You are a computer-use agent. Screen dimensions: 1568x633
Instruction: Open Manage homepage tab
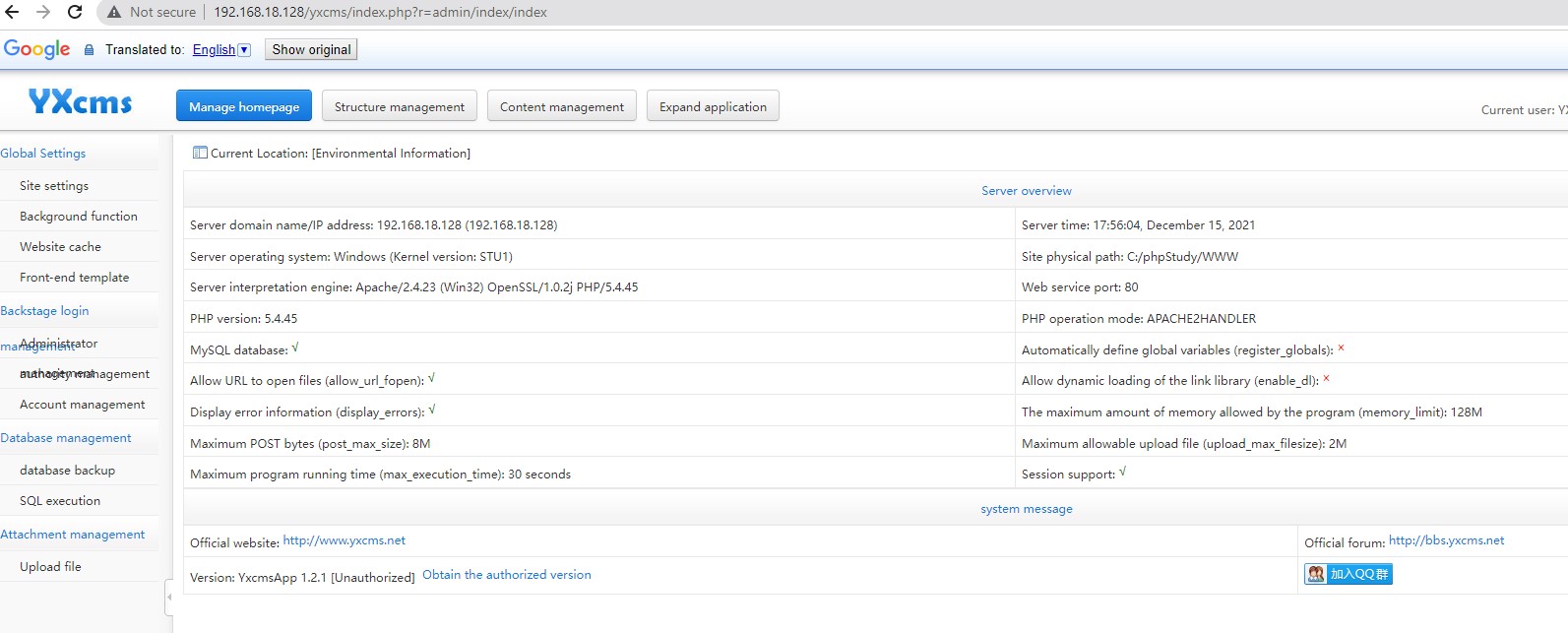click(244, 106)
